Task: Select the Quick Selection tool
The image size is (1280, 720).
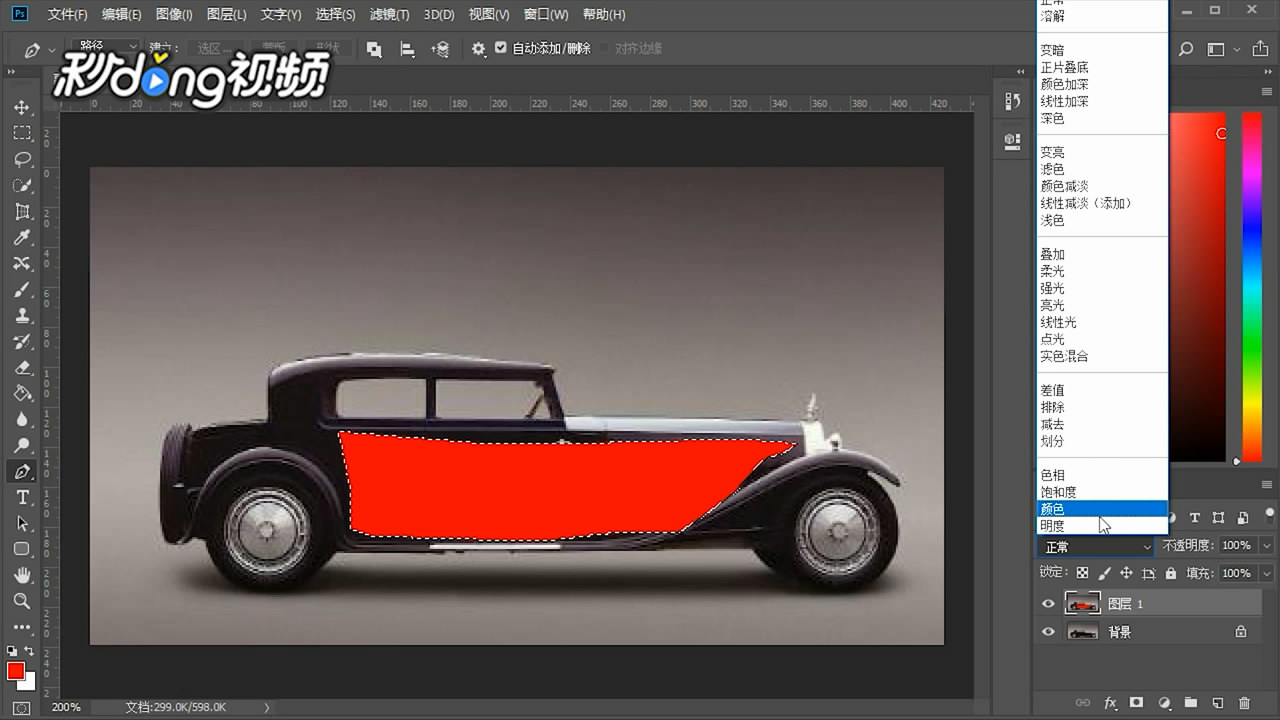Action: pos(22,185)
